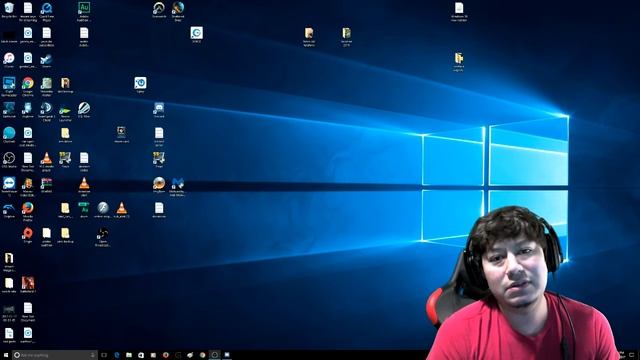Open the TeamSpeak 3 Client shortcut
Screen dimensions: 640x360
(46, 111)
